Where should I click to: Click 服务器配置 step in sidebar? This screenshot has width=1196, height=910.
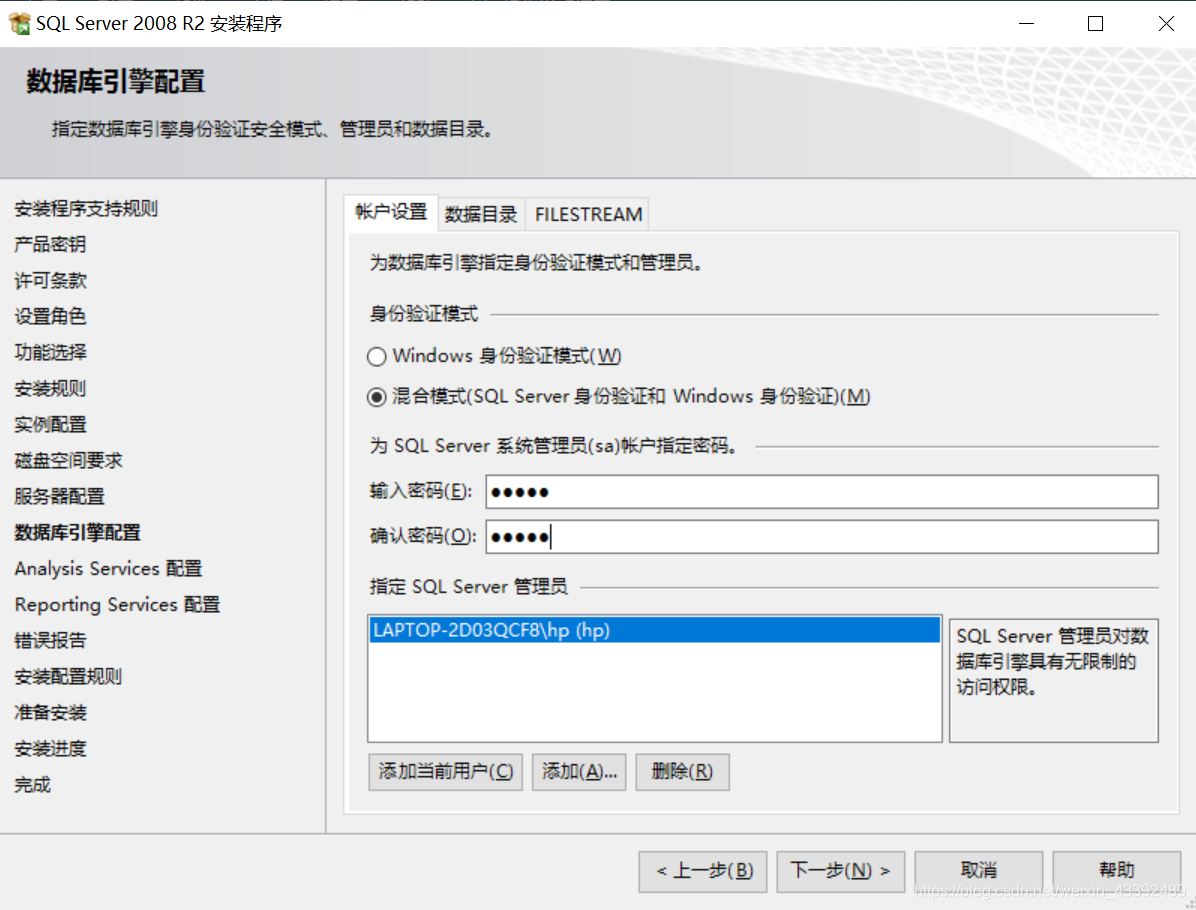[59, 496]
